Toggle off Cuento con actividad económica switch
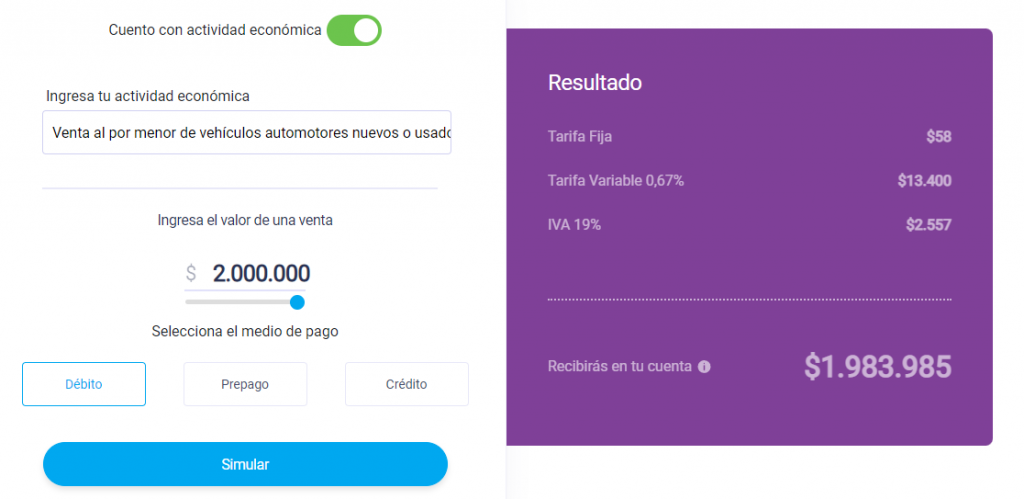 click(354, 30)
